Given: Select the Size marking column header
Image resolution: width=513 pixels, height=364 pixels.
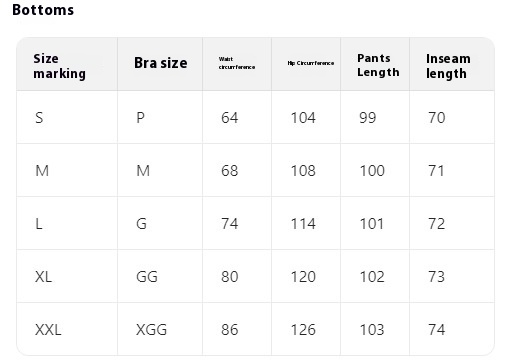Looking at the screenshot, I should tap(59, 66).
